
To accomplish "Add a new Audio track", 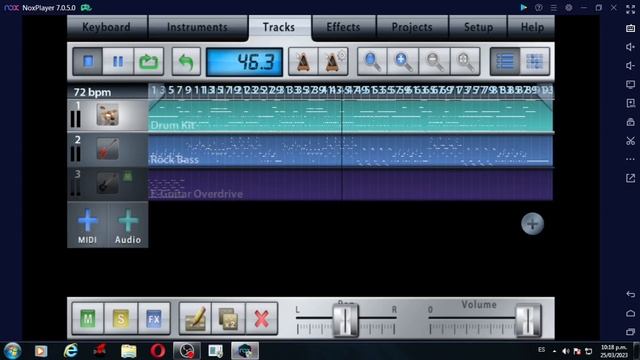I will 128,226.
